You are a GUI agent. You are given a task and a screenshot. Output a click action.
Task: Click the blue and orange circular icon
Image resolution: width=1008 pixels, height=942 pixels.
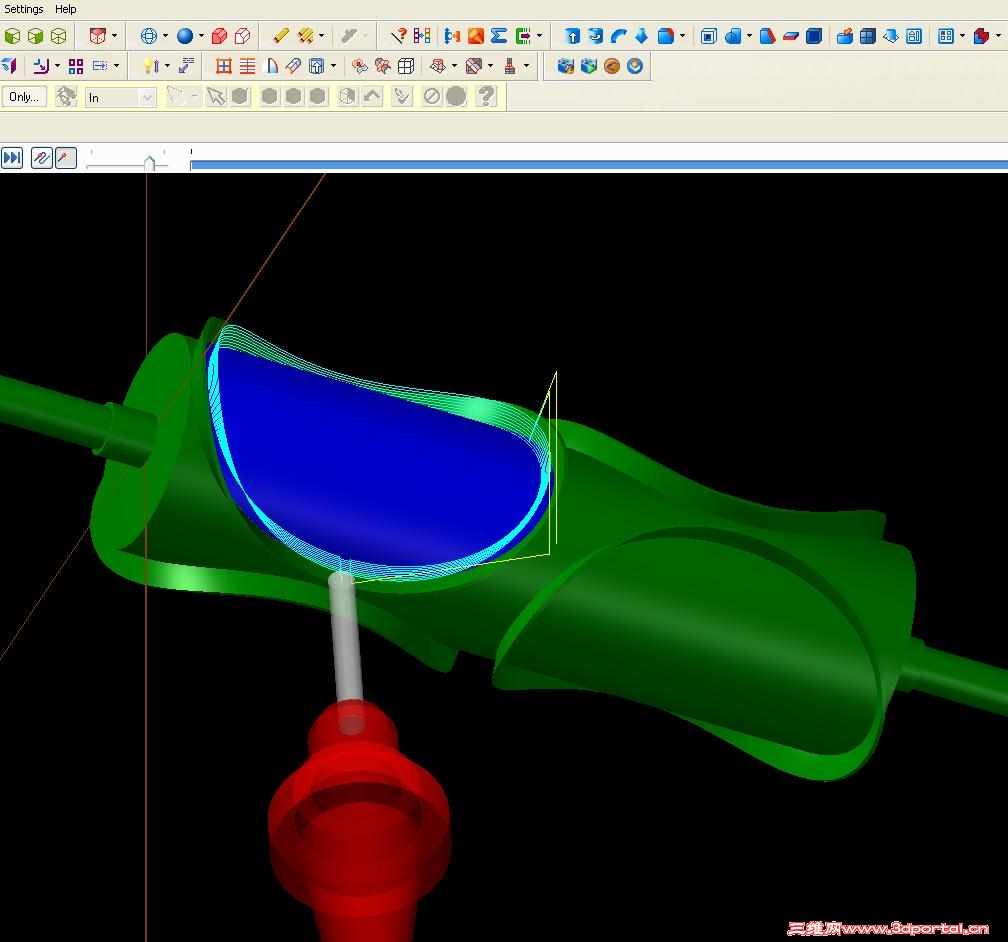pos(634,66)
